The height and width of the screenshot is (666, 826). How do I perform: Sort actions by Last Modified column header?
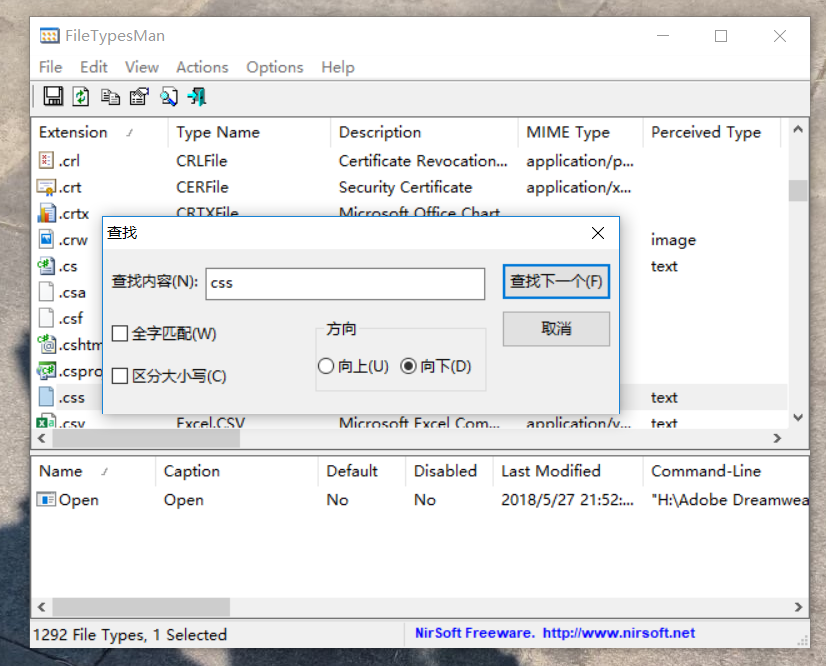click(568, 471)
